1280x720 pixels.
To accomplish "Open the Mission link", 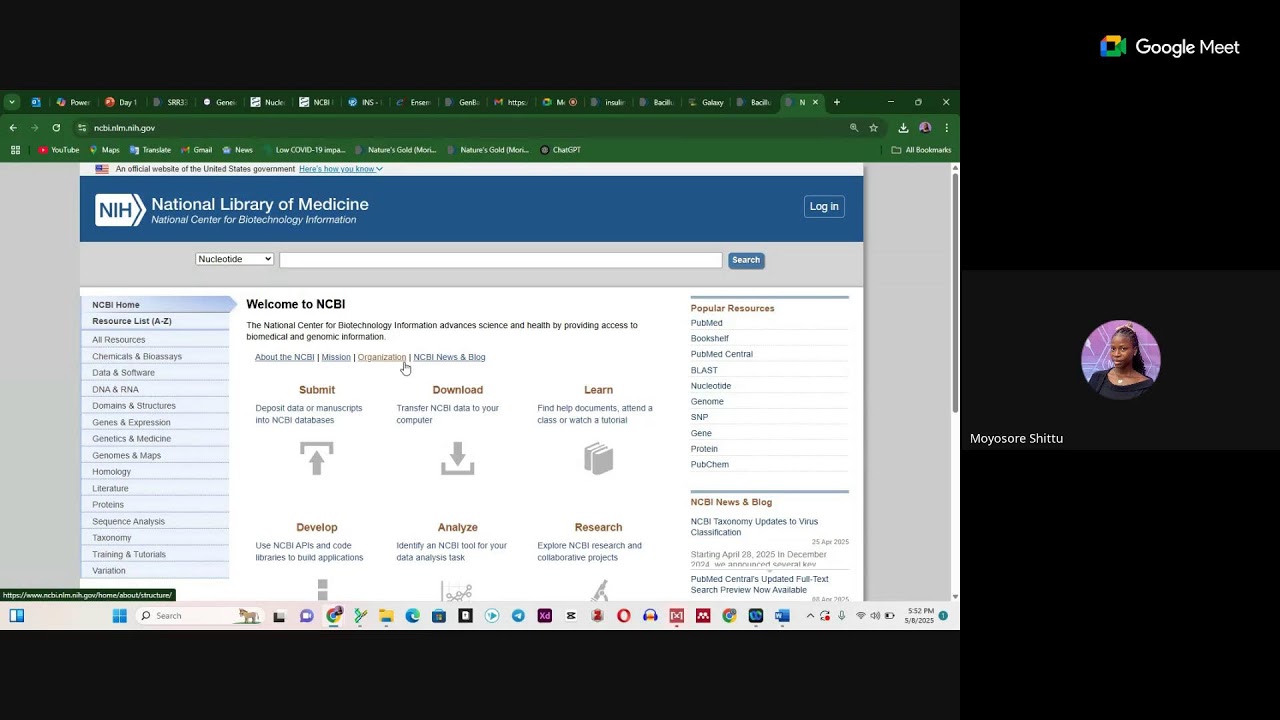I will 336,357.
